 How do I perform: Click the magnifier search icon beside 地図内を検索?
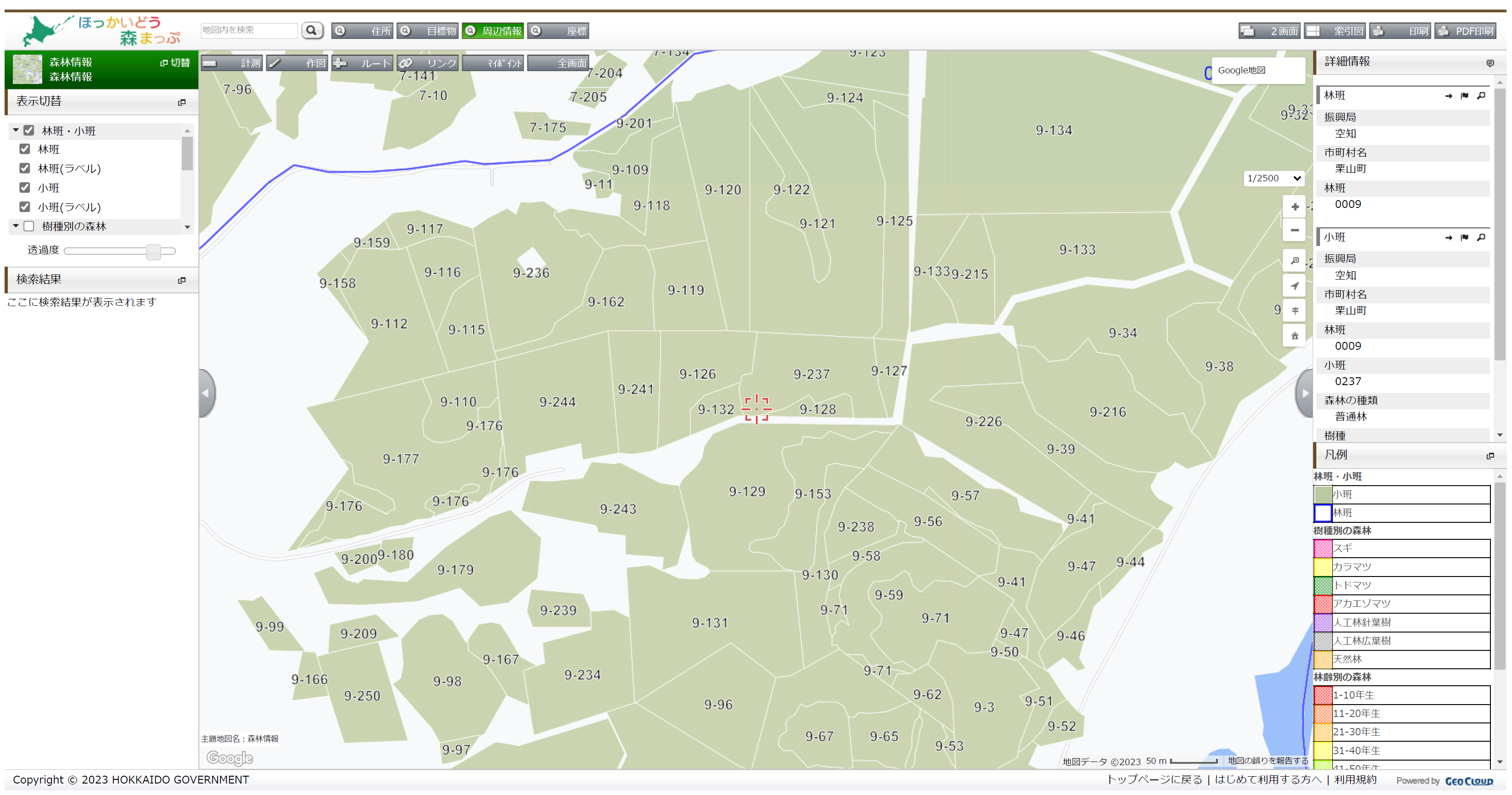pos(312,30)
